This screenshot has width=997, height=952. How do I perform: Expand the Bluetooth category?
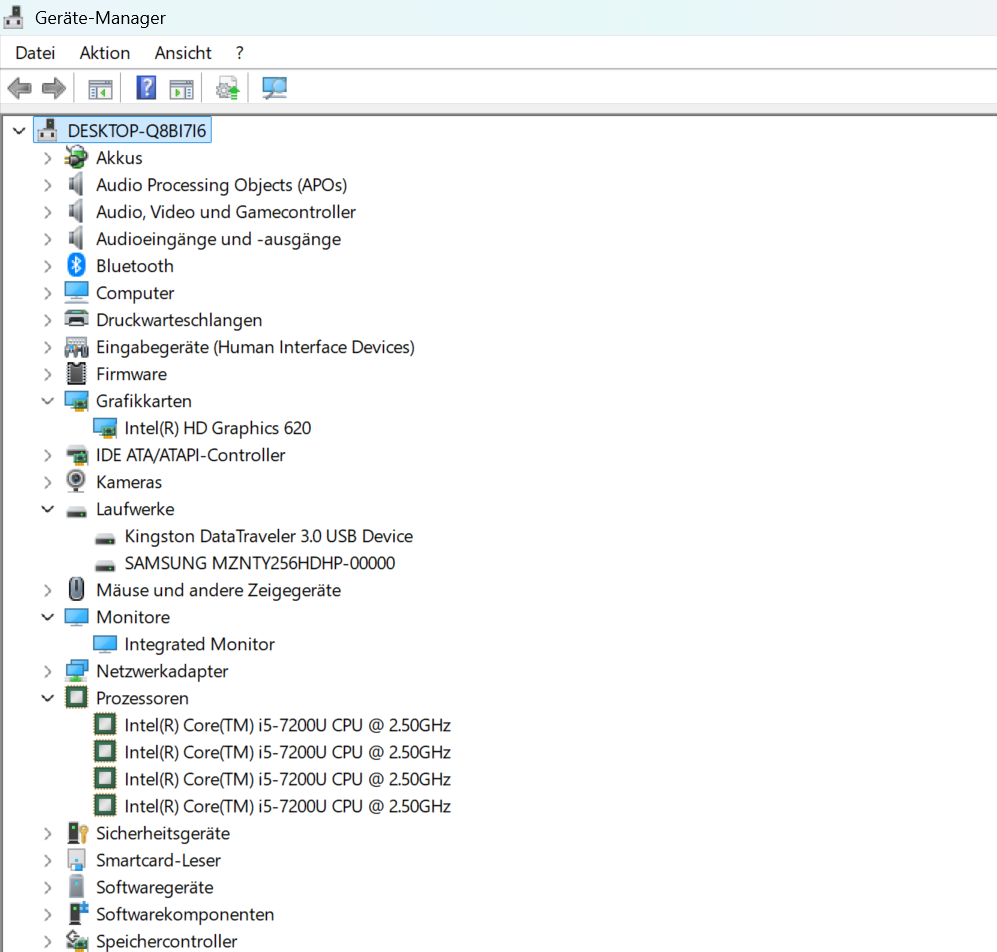coord(48,266)
